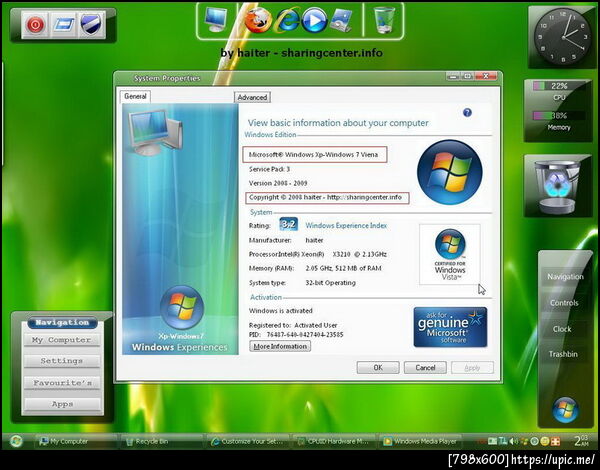Open the shield security icon
The image size is (600, 470).
91,25
